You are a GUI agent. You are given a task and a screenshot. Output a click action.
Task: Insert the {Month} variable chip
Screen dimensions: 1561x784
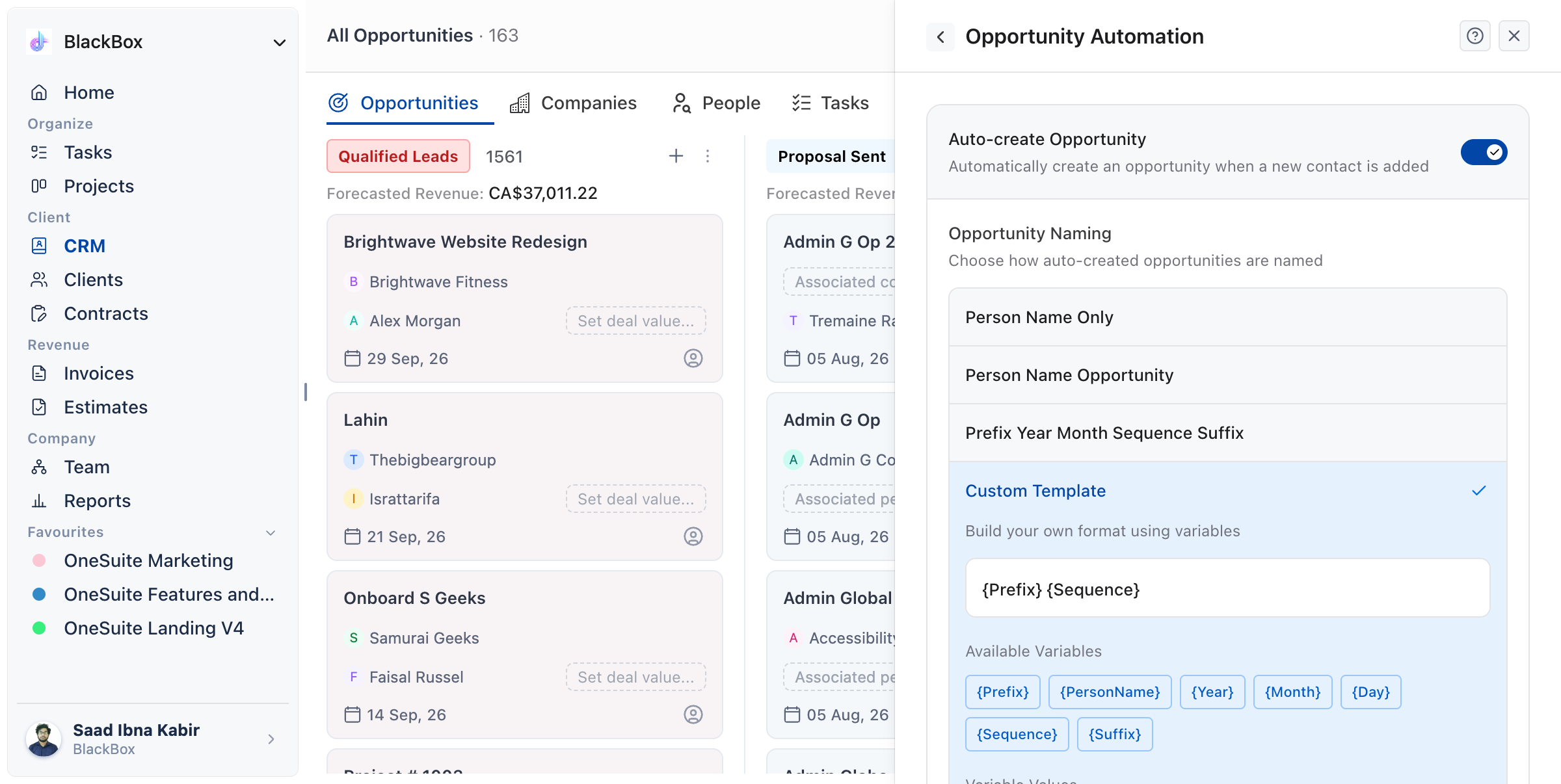click(x=1292, y=692)
